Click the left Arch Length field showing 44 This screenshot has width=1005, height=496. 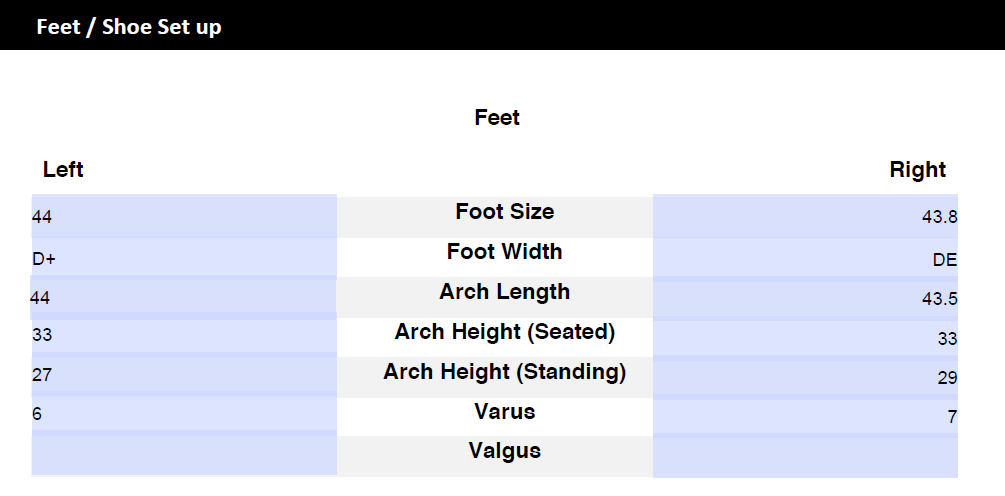coord(183,297)
